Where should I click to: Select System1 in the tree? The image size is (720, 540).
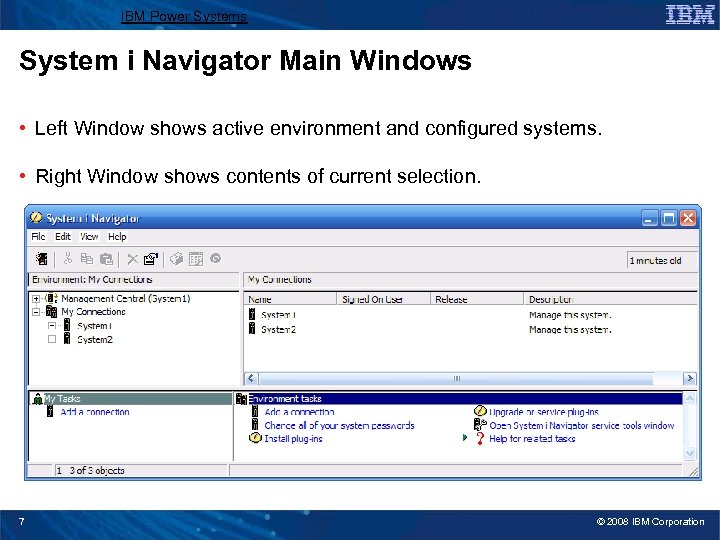(95, 326)
